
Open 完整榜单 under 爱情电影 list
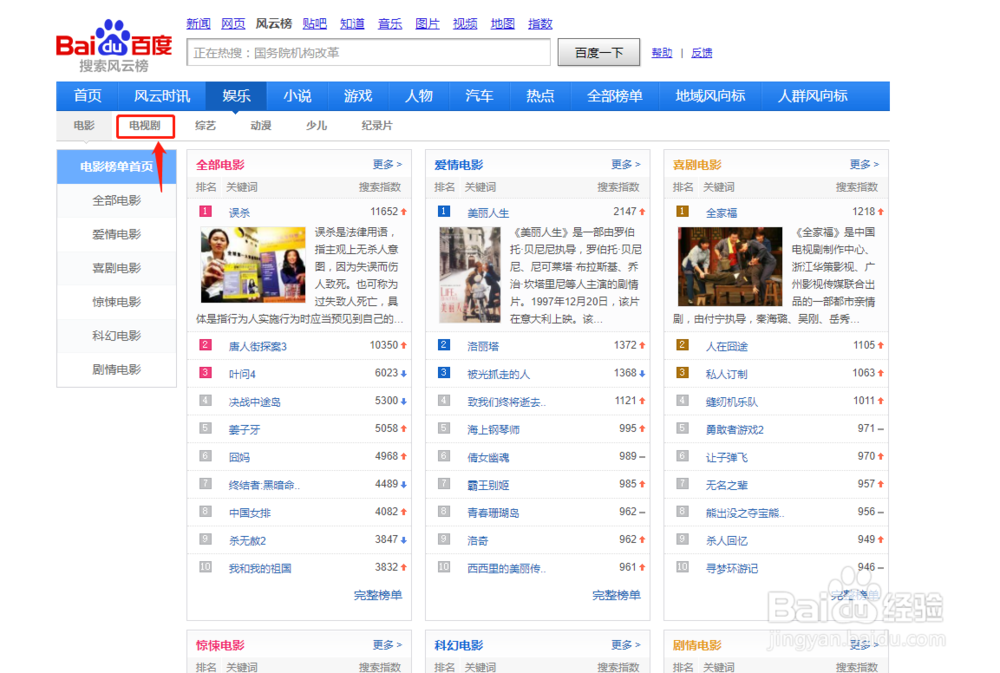[x=617, y=595]
